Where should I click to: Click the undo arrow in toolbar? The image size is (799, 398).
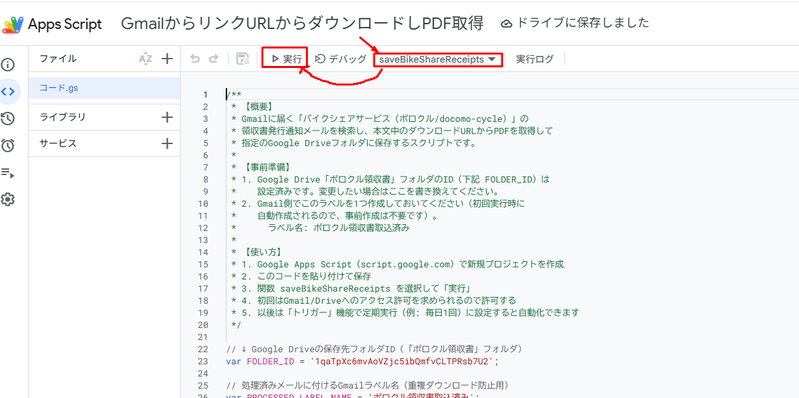pos(195,59)
